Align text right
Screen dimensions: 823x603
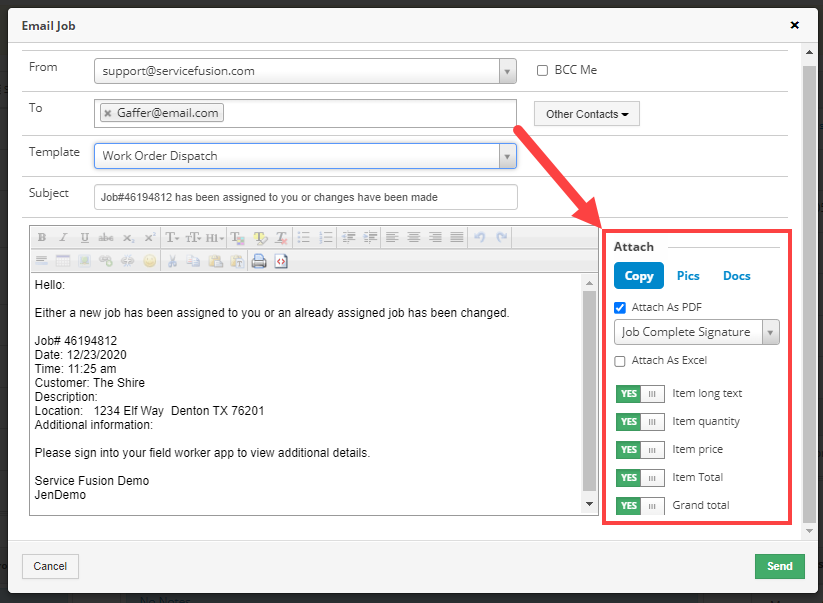(x=435, y=238)
